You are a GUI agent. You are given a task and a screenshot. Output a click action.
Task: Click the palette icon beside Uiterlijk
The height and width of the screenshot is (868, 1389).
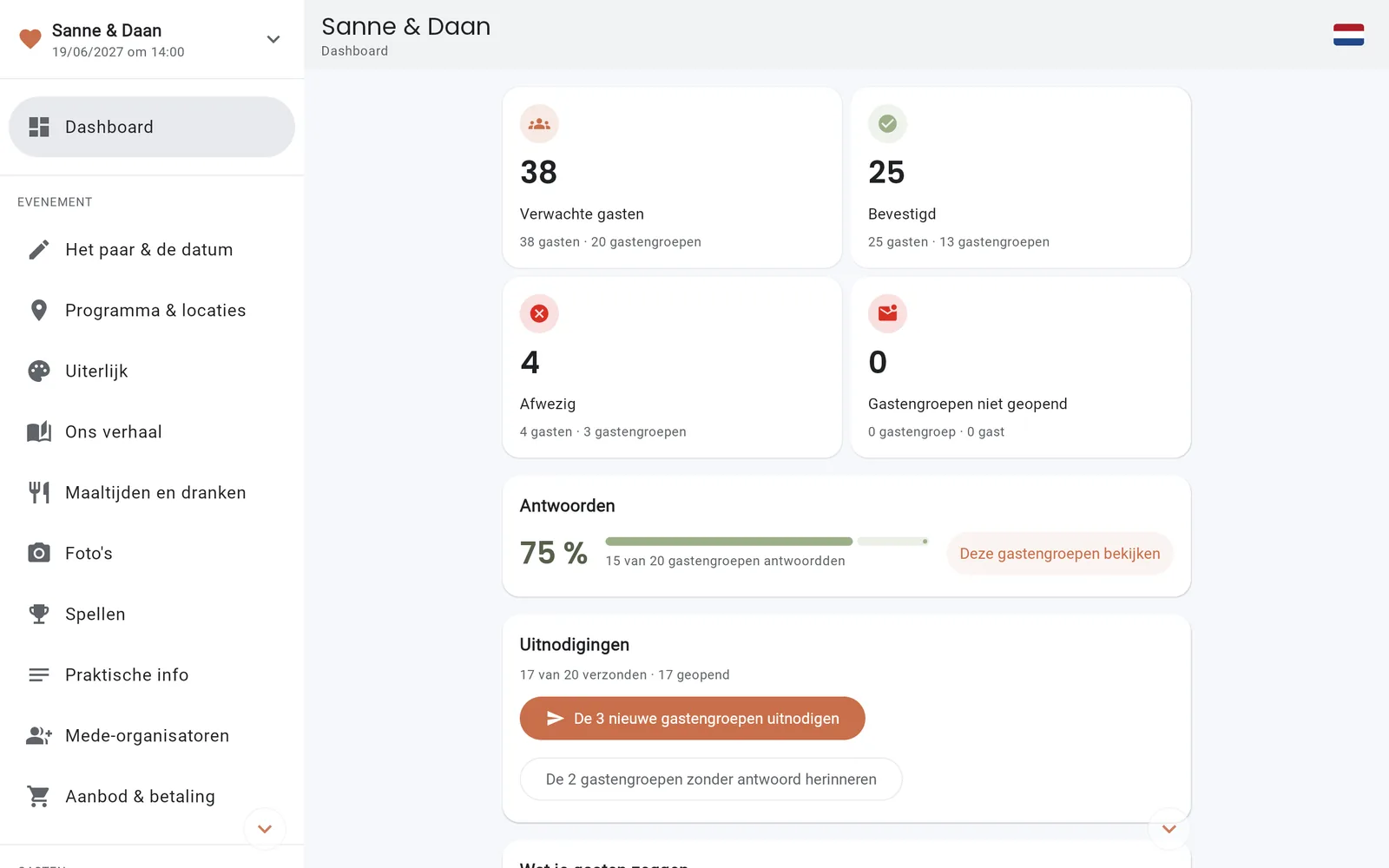click(39, 372)
